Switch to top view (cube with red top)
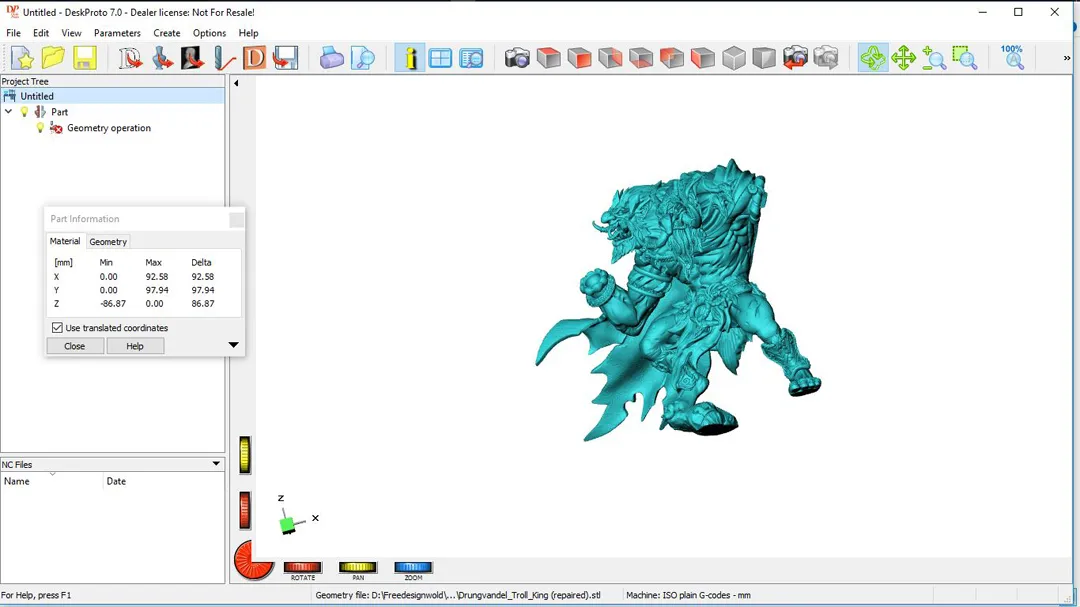1080x607 pixels. click(548, 59)
